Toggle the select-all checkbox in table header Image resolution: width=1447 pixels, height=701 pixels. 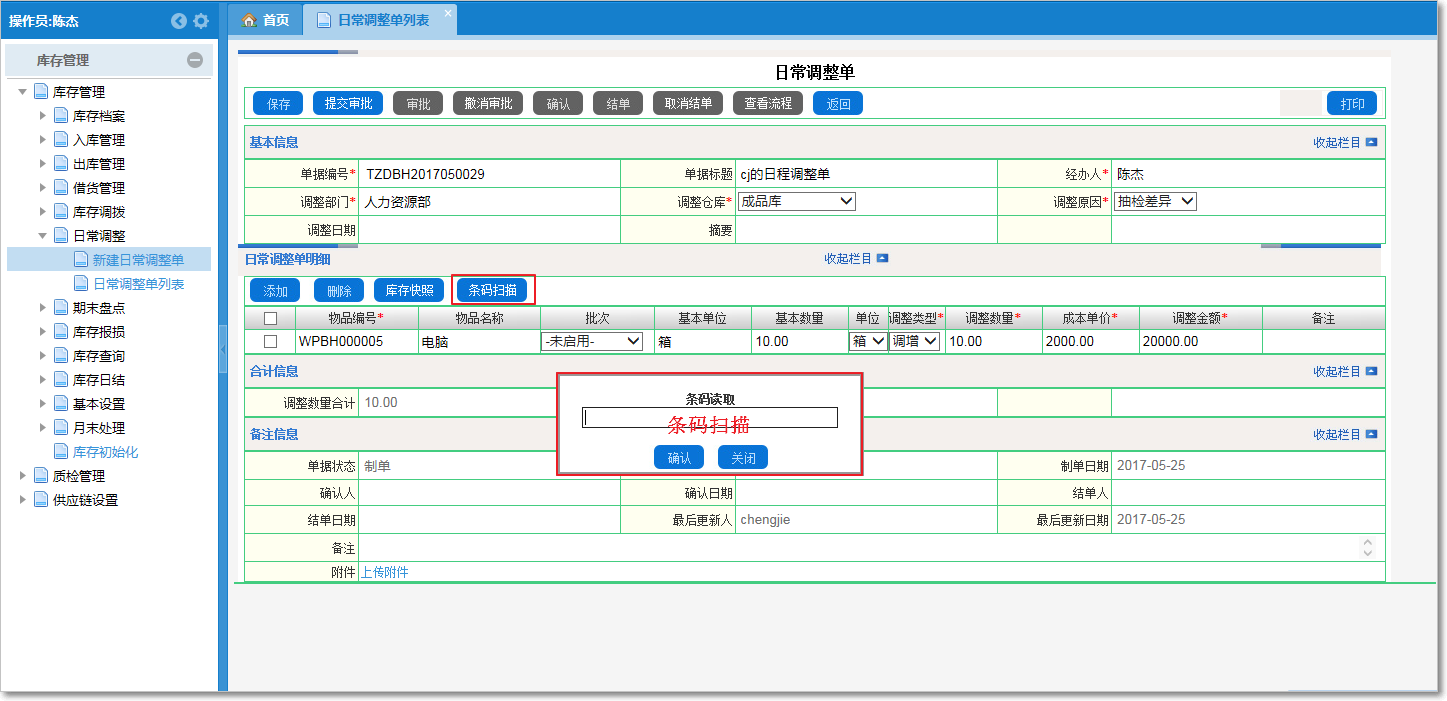[x=270, y=319]
